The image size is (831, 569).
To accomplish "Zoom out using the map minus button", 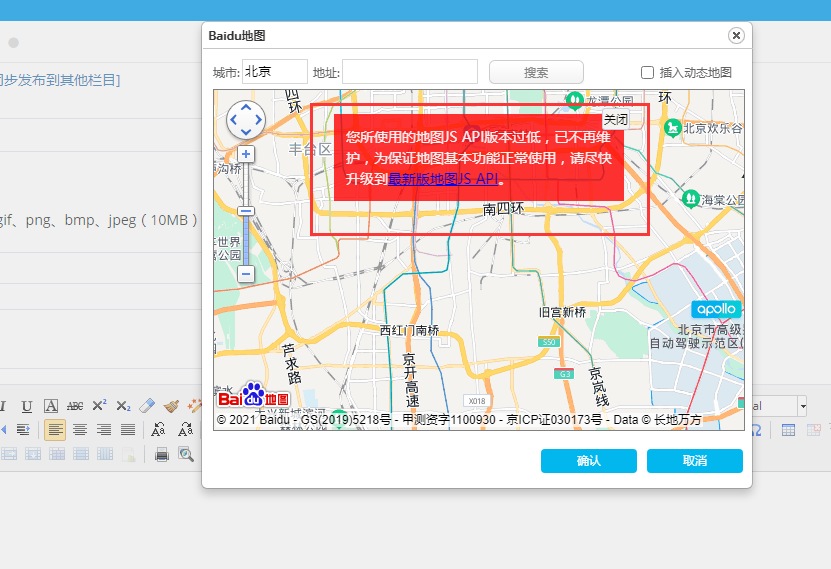I will (245, 274).
